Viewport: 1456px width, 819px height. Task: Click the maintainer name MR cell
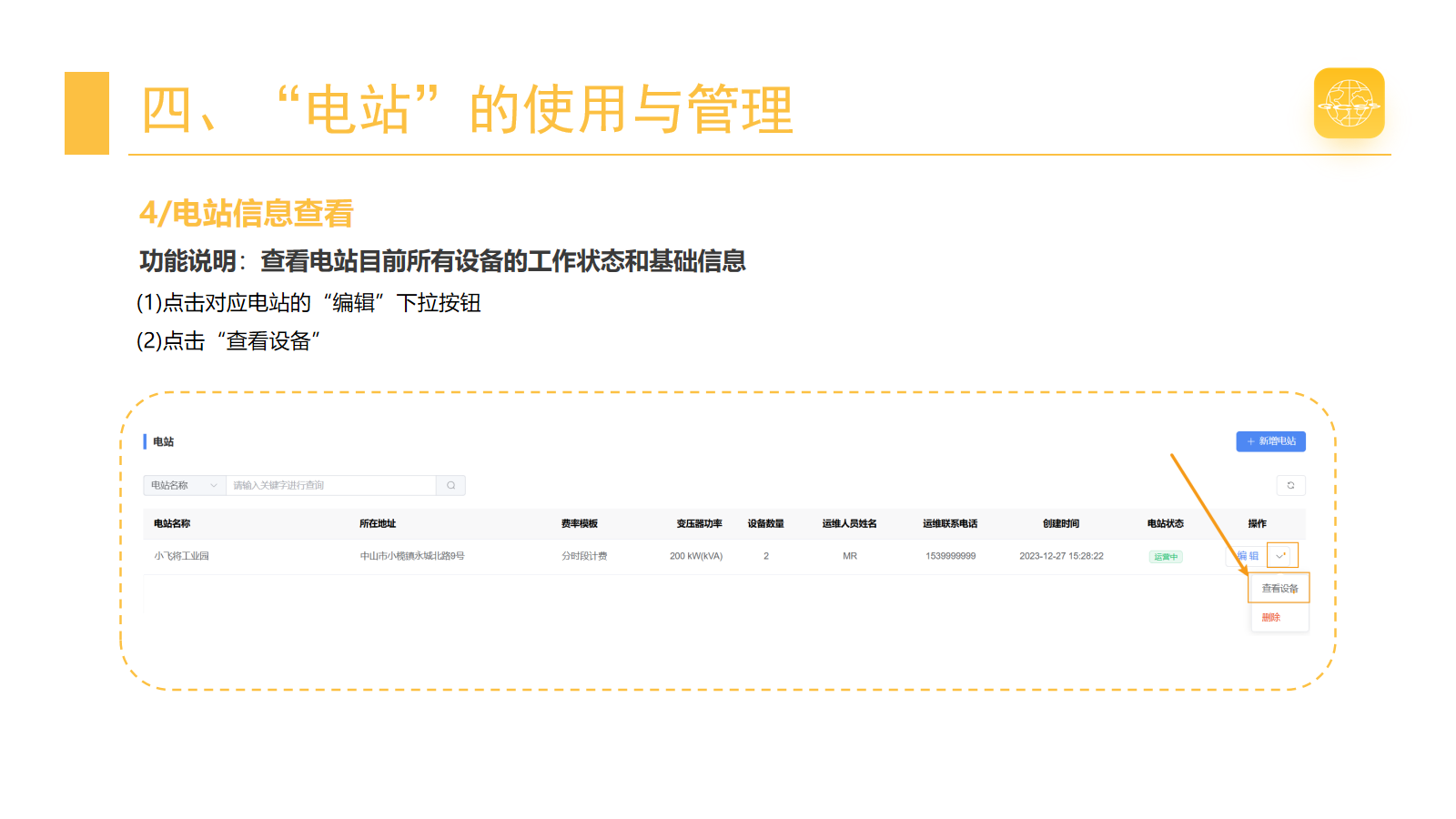[850, 556]
